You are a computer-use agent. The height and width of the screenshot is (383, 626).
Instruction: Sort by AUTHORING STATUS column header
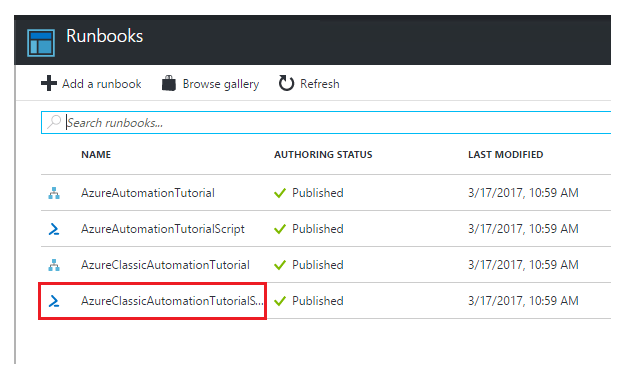click(x=323, y=155)
